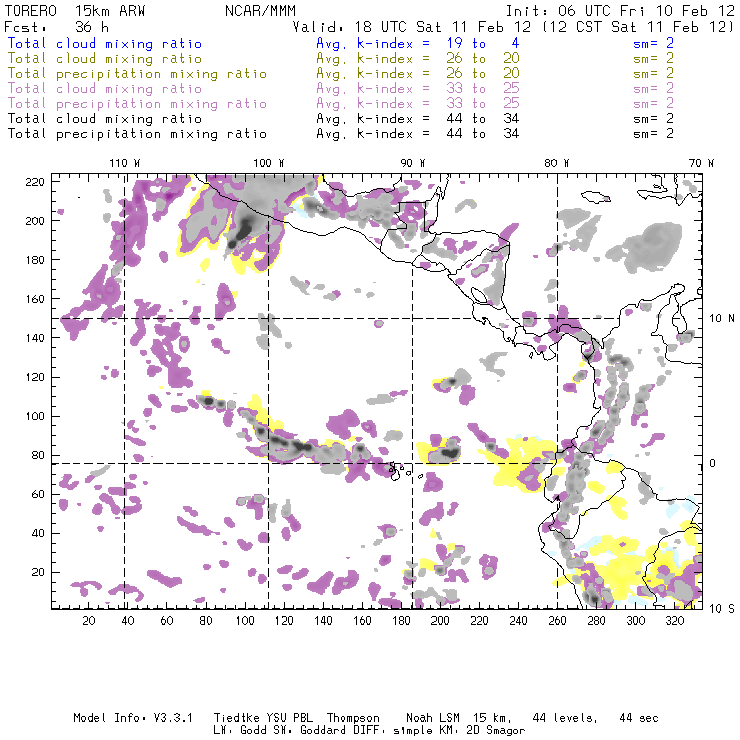This screenshot has height=740, width=740.
Task: Select the 'YSU PBL' label
Action: tap(289, 718)
